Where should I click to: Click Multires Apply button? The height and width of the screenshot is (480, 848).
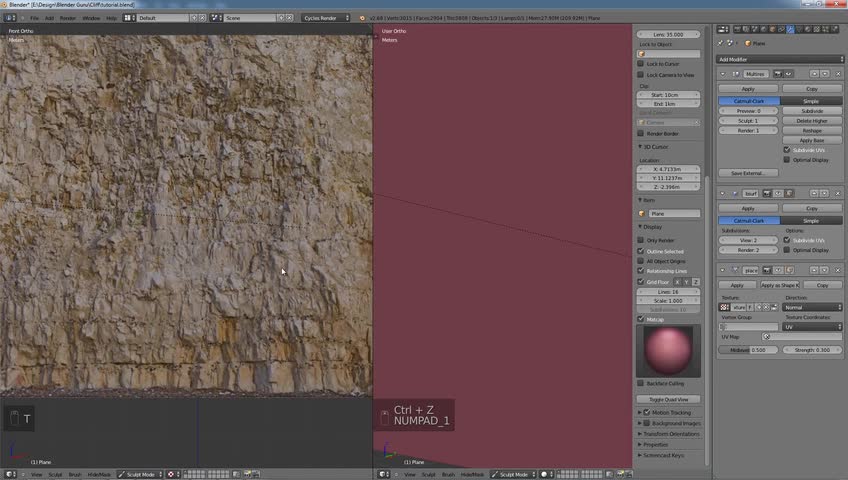click(x=748, y=89)
